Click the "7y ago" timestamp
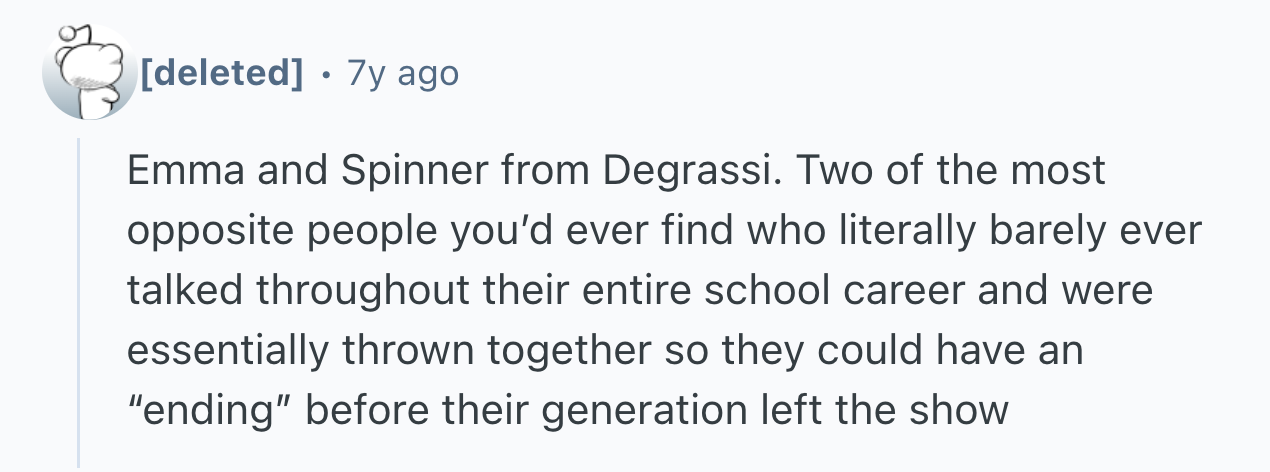Image resolution: width=1270 pixels, height=472 pixels. click(x=402, y=72)
